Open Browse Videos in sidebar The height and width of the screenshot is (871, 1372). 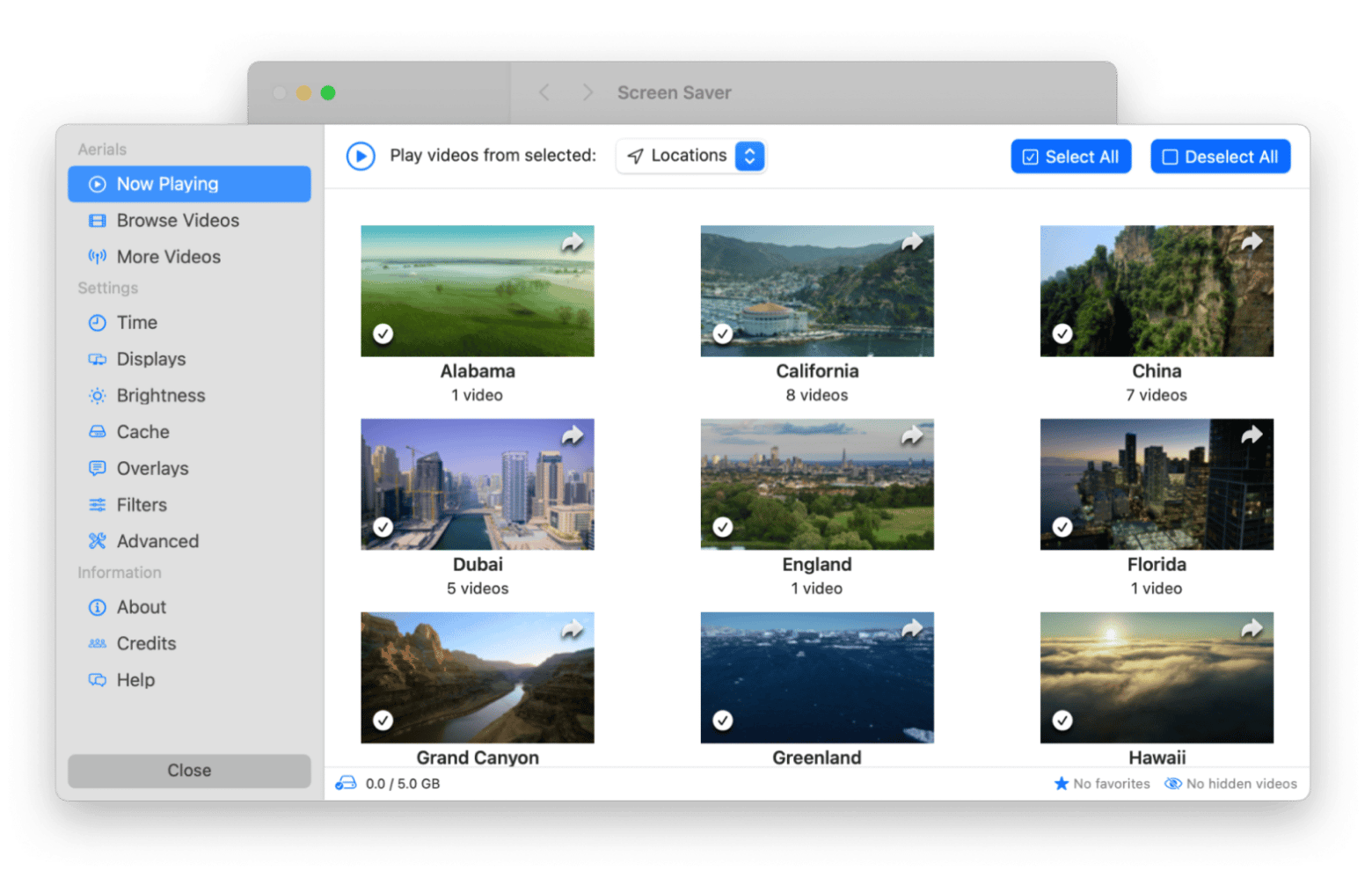(x=178, y=221)
